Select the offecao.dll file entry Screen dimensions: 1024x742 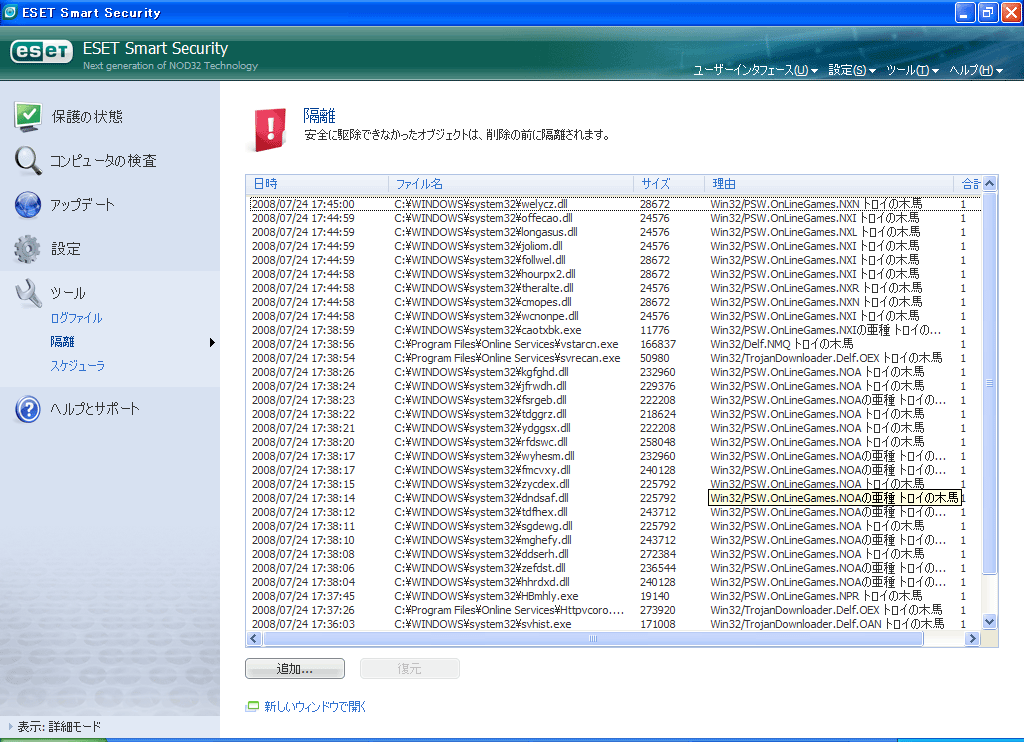483,218
